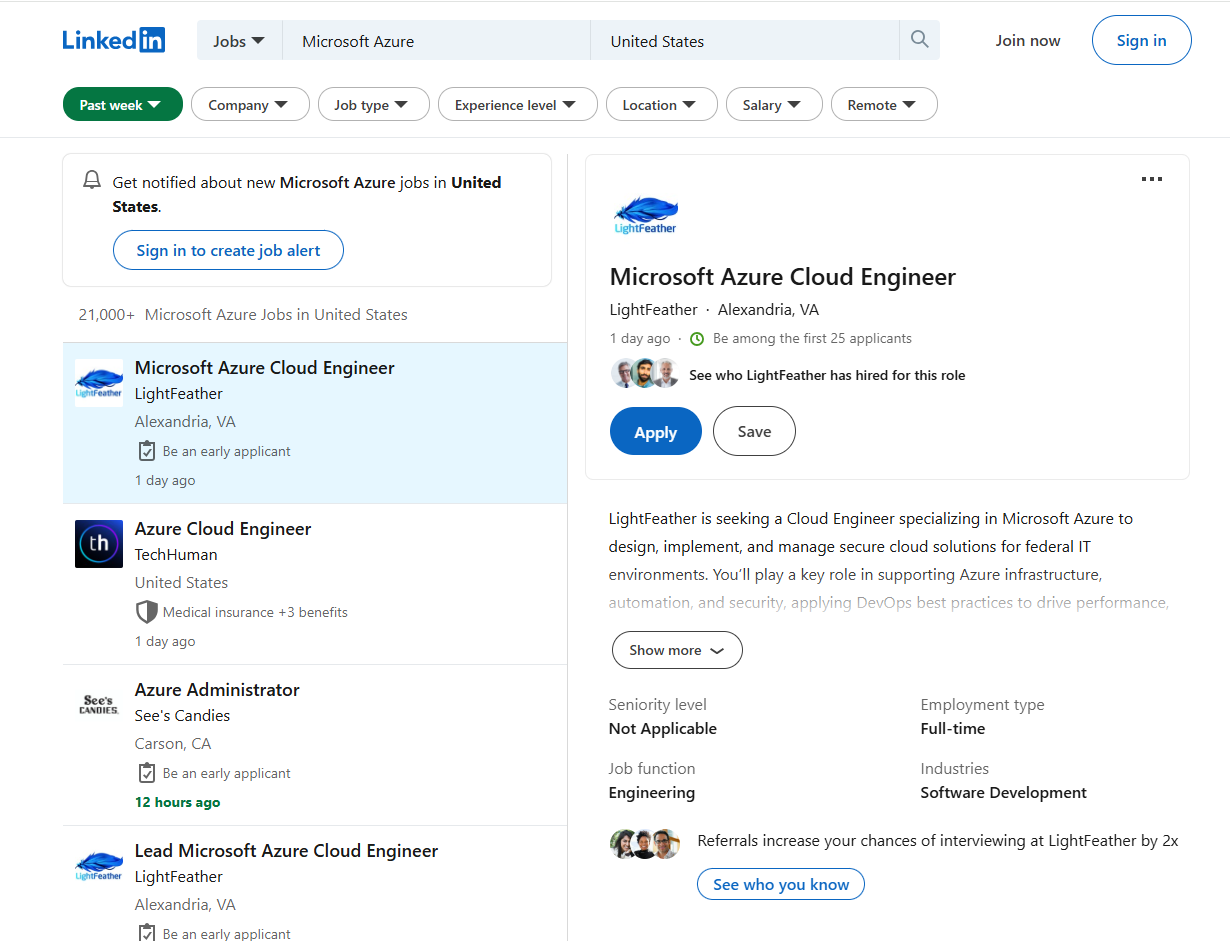Click the TechHuman company name

(176, 554)
